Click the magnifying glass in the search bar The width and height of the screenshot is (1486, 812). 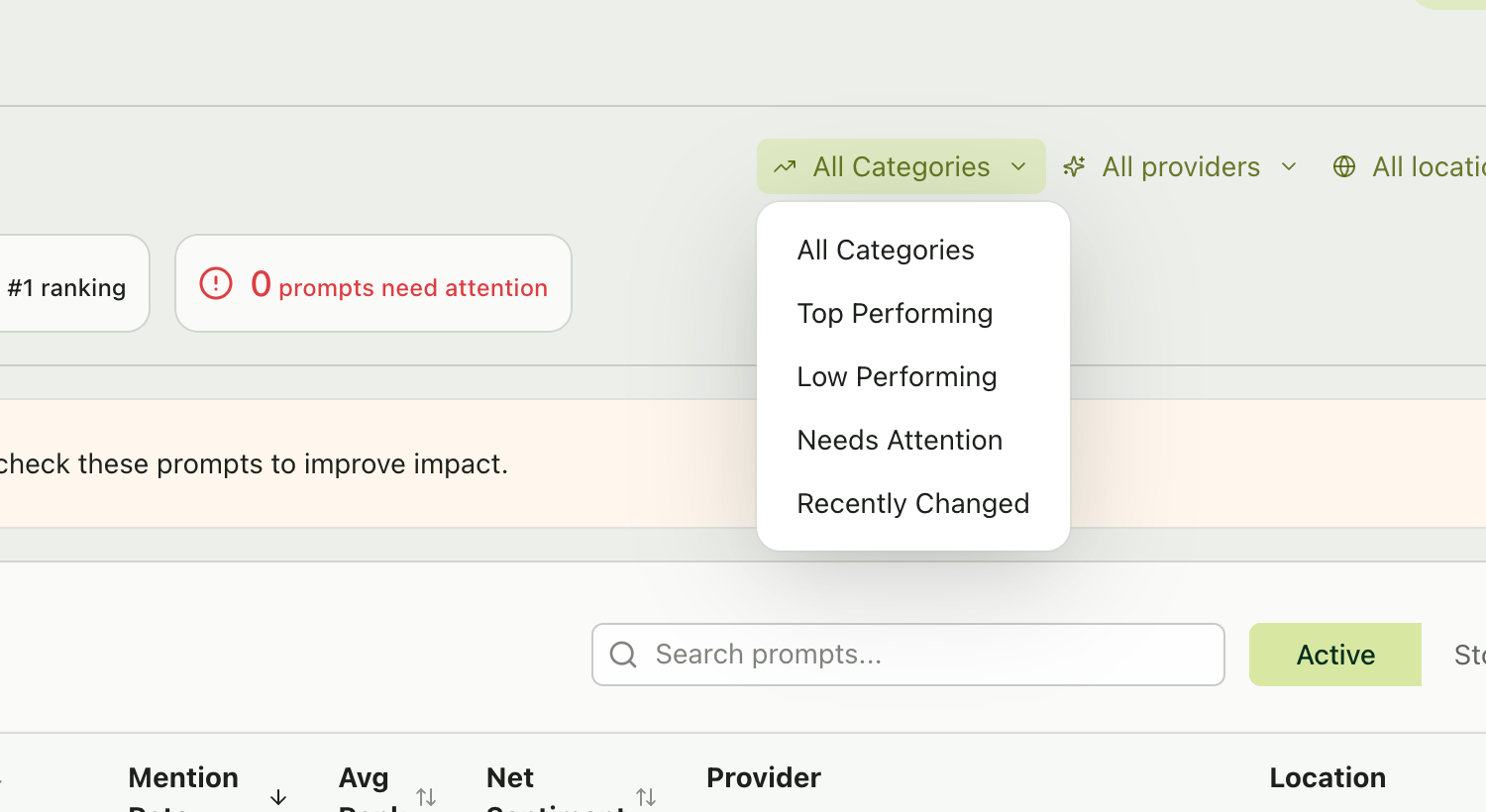point(623,655)
